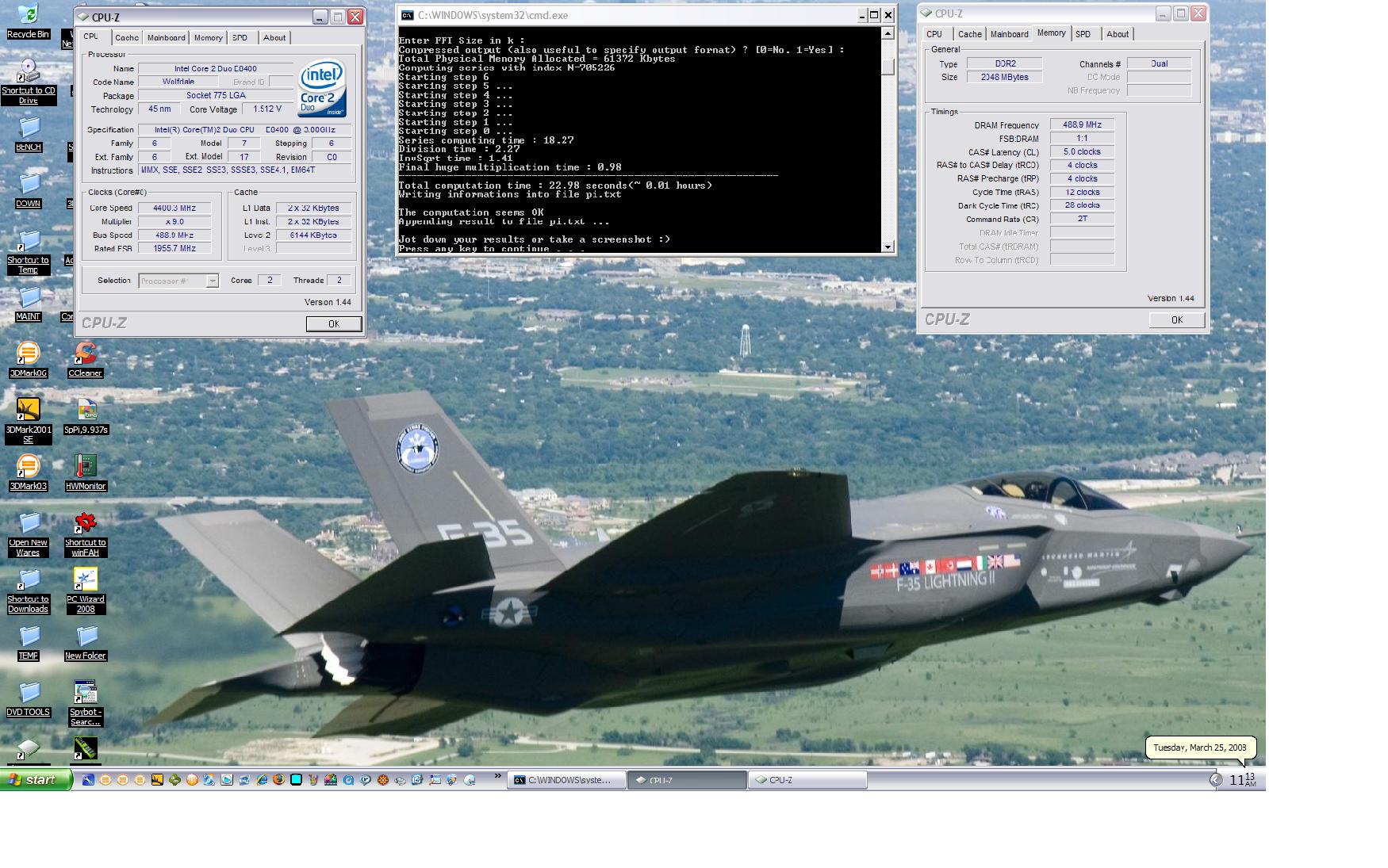Click the CAS# Latency 5.0 clocks value
The image size is (1388, 868).
tap(1082, 151)
